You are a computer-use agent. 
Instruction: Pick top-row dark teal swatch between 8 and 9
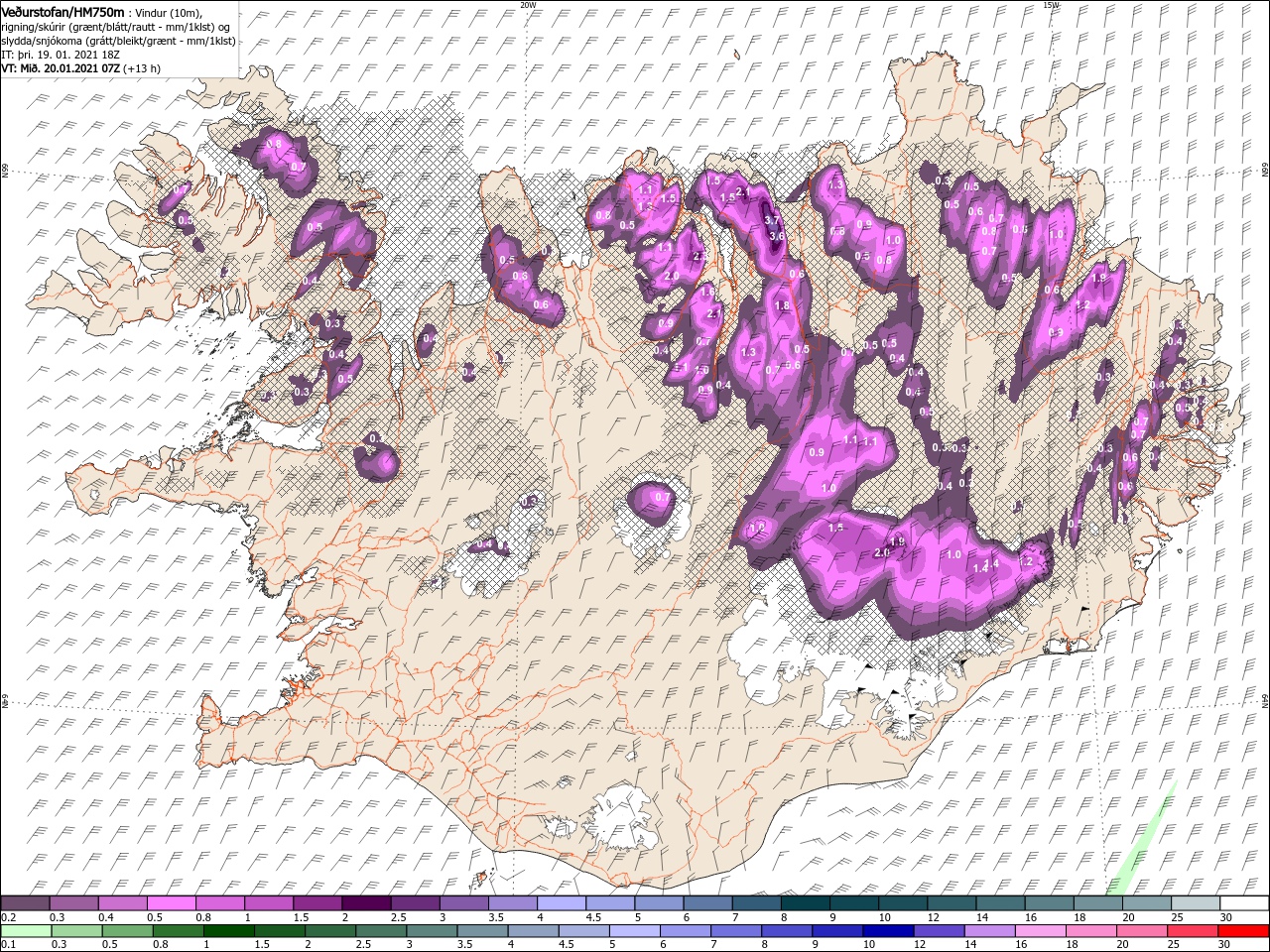tap(805, 902)
